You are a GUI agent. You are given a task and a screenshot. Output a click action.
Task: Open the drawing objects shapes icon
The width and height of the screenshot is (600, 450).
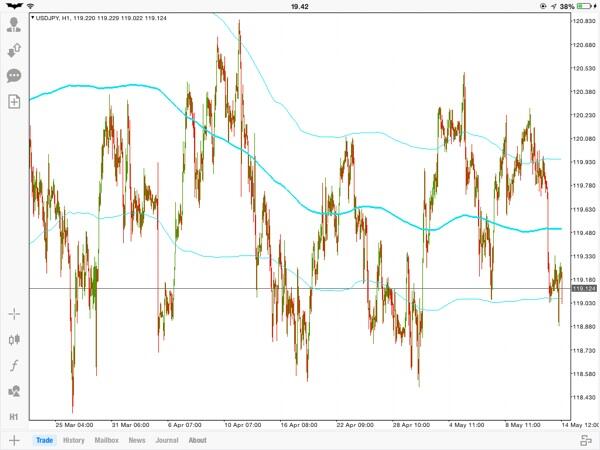[x=14, y=391]
